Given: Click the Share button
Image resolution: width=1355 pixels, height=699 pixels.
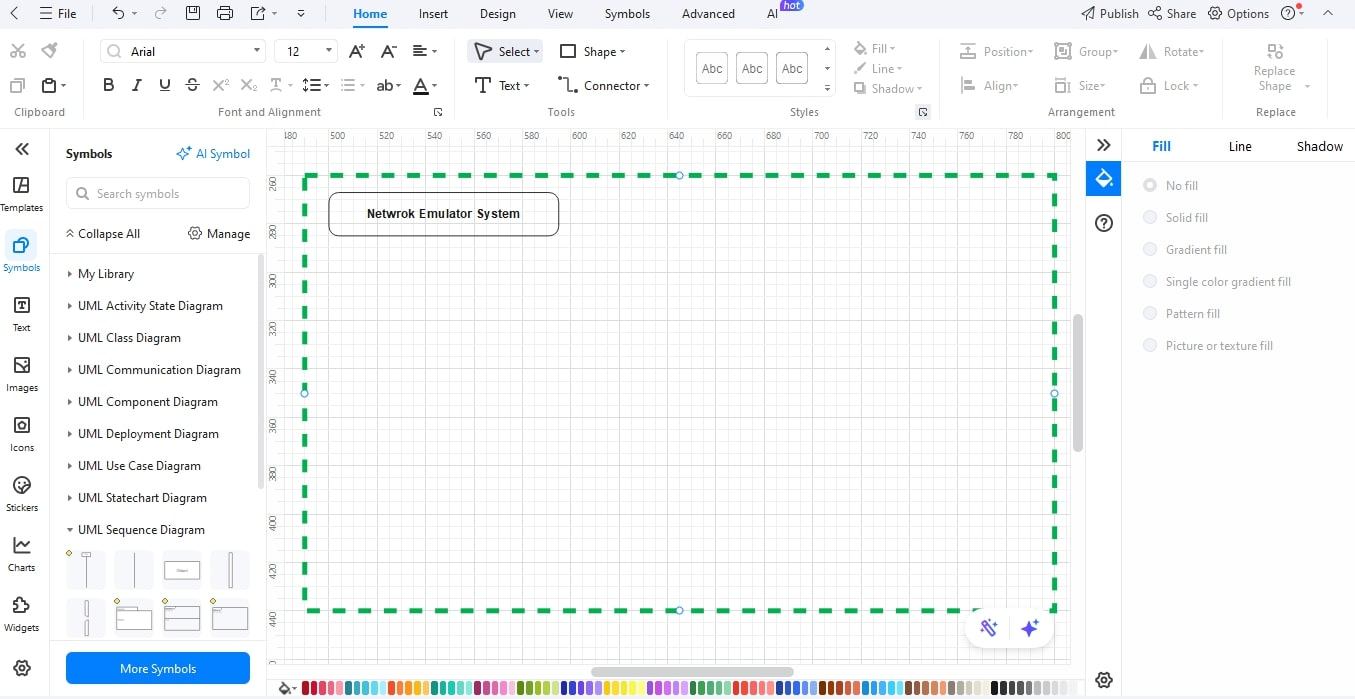Looking at the screenshot, I should pyautogui.click(x=1172, y=14).
